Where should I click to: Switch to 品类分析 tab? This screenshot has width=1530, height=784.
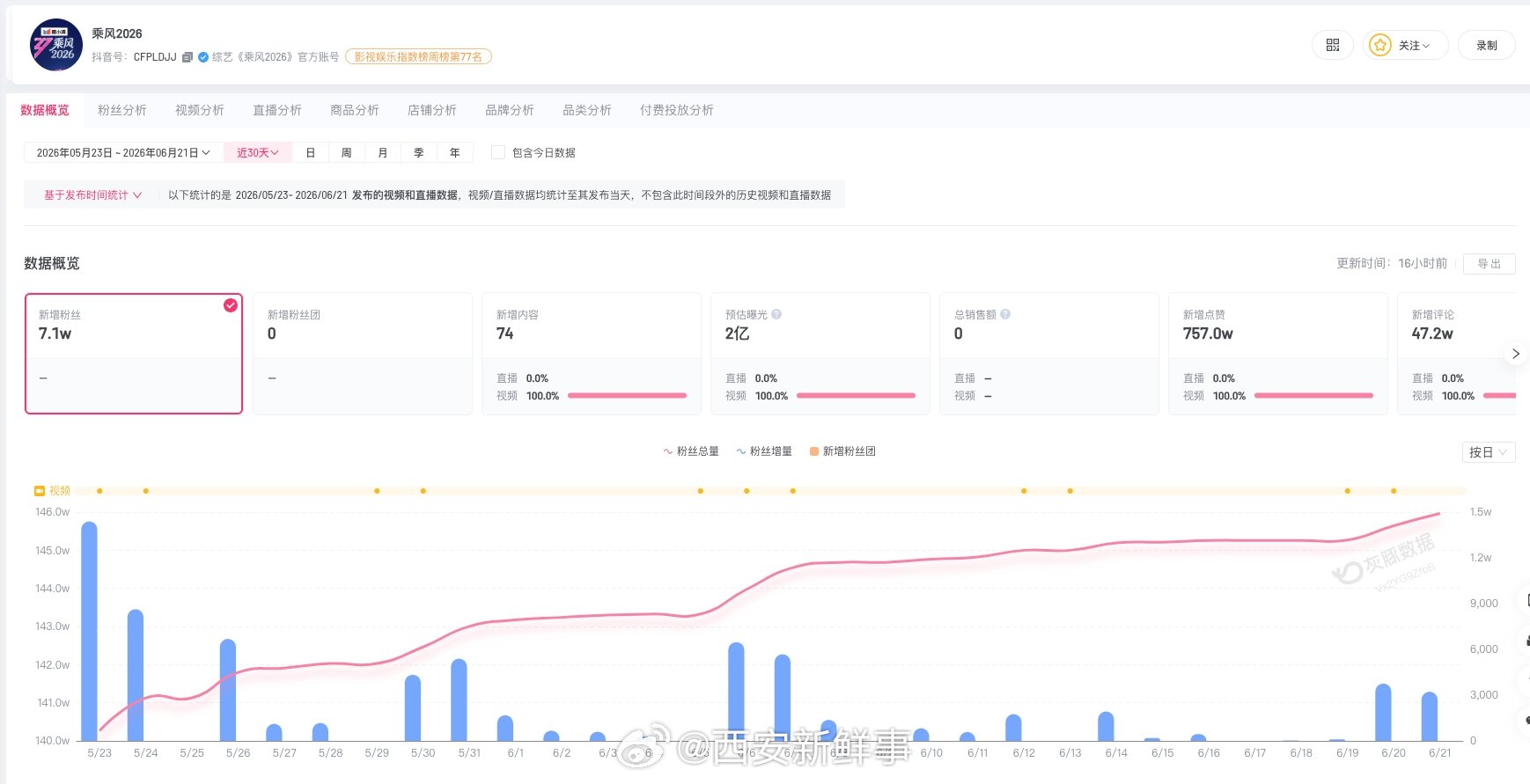[x=587, y=110]
